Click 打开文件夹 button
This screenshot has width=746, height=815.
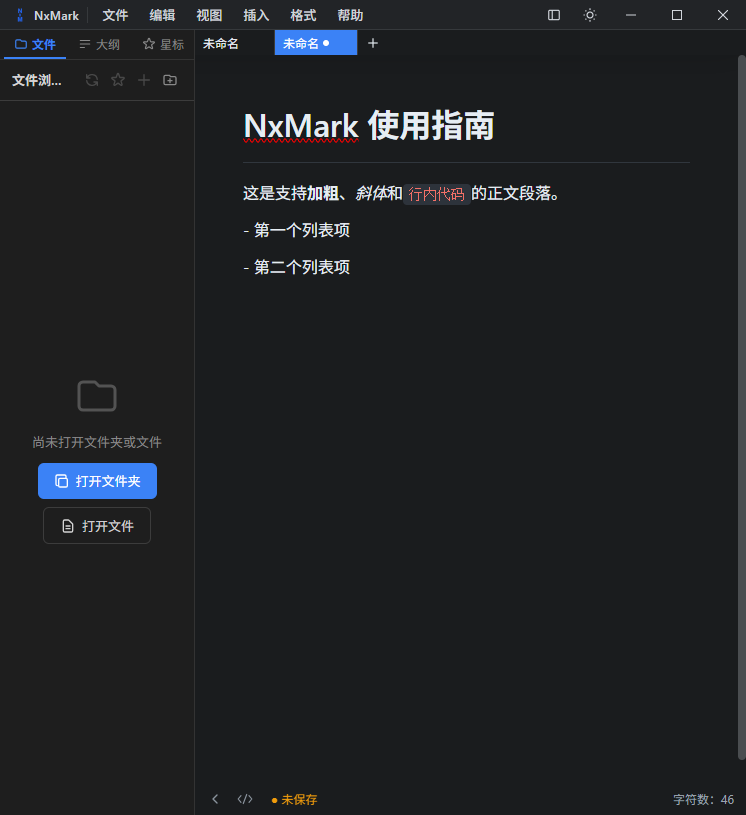[97, 481]
